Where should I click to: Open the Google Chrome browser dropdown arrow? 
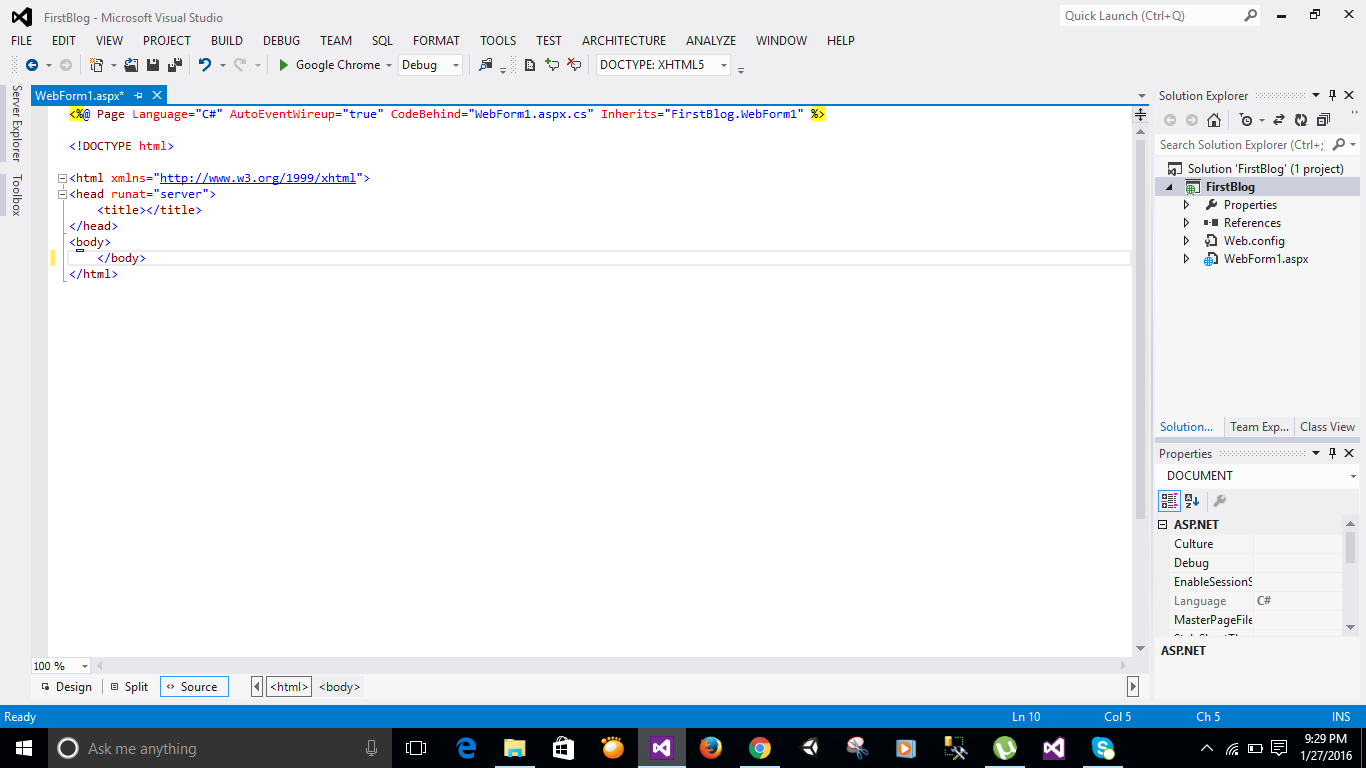389,66
